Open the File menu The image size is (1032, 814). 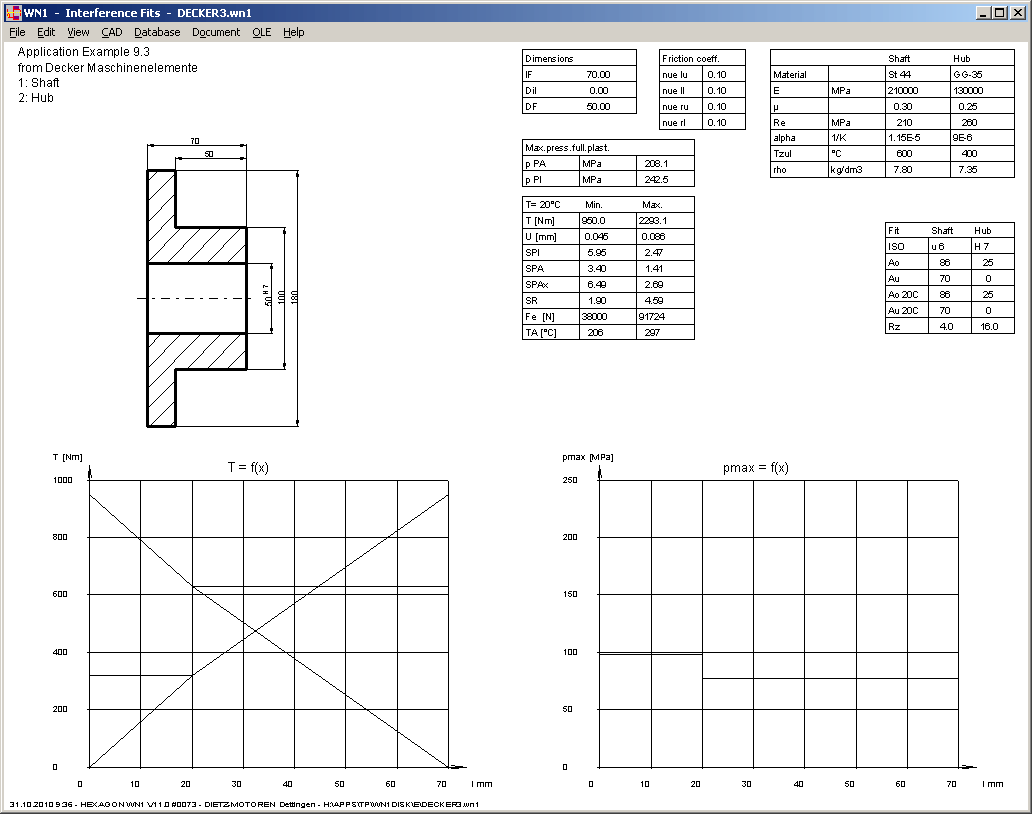17,32
